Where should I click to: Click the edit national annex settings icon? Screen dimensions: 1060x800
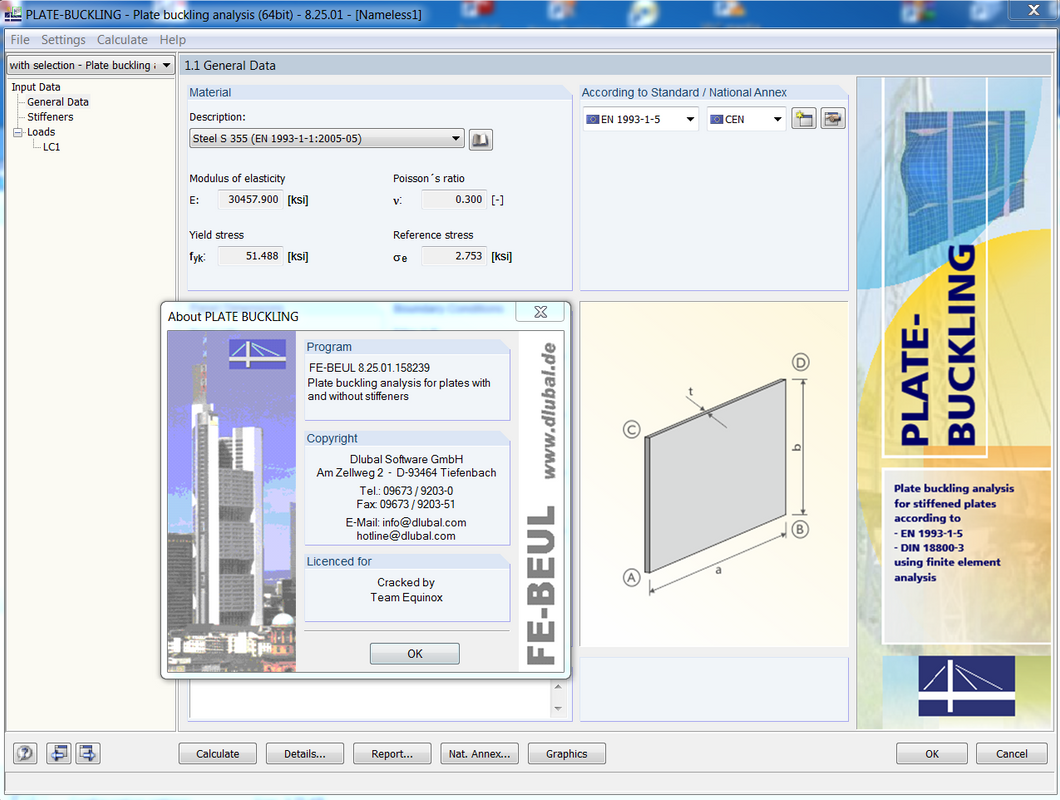tap(833, 119)
